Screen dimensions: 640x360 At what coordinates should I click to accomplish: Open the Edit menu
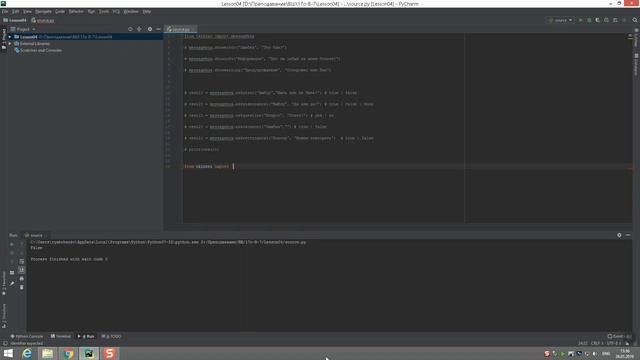pyautogui.click(x=16, y=11)
